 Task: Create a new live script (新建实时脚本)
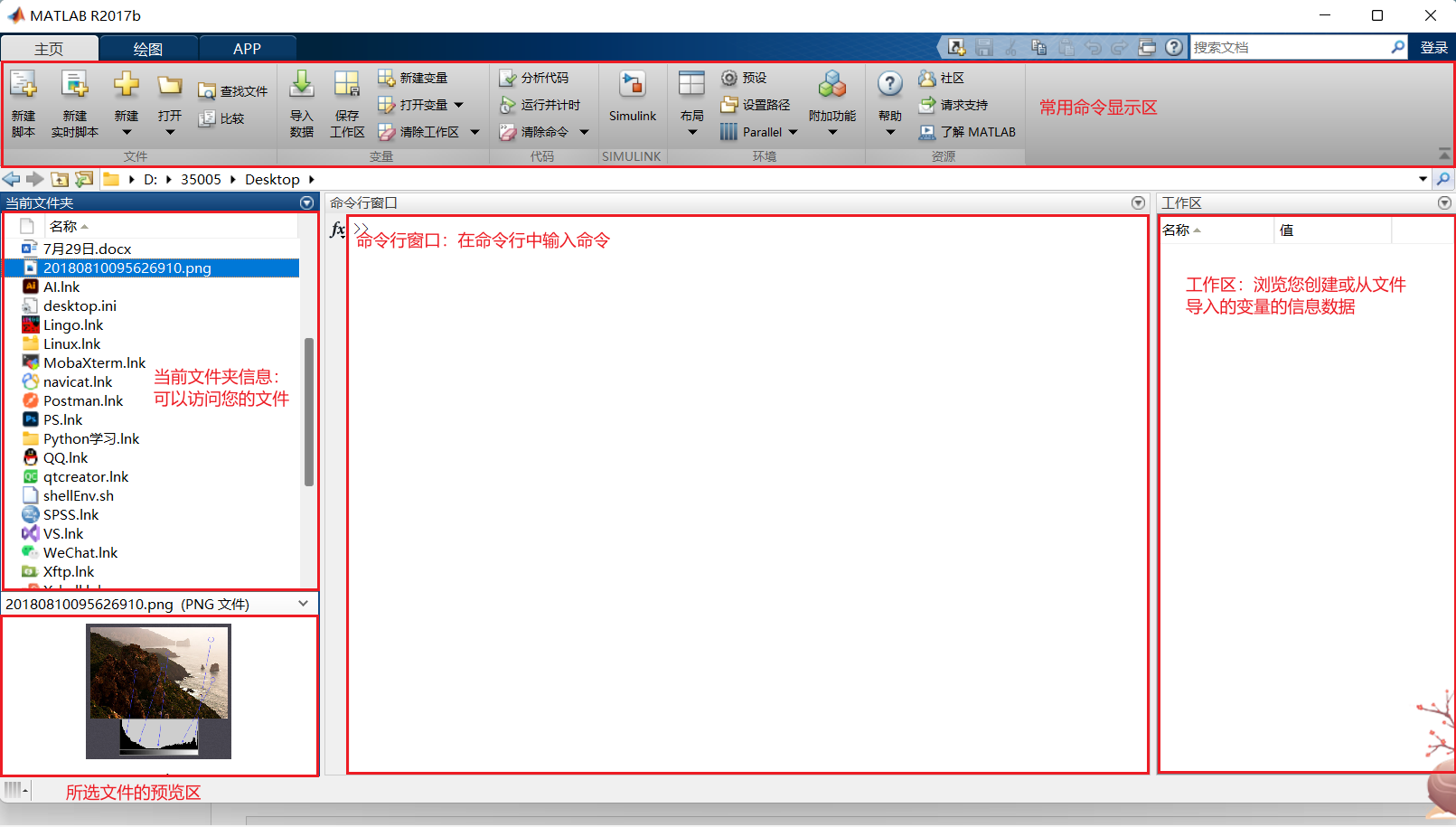point(74,104)
